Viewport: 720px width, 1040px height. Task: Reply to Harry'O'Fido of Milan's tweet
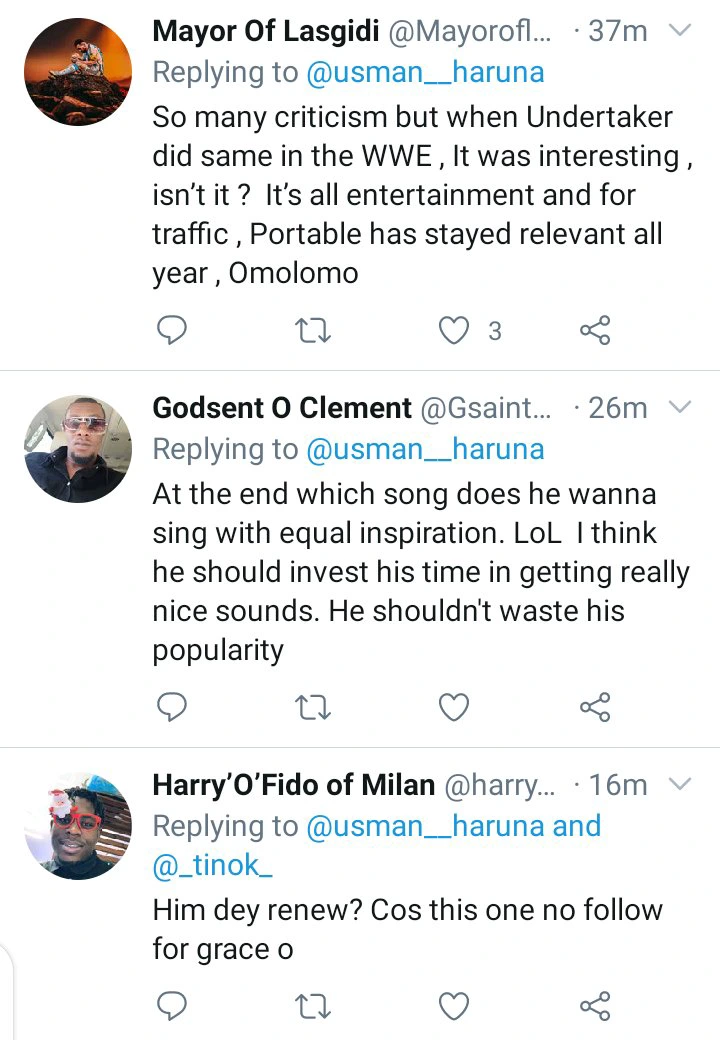click(x=172, y=1006)
